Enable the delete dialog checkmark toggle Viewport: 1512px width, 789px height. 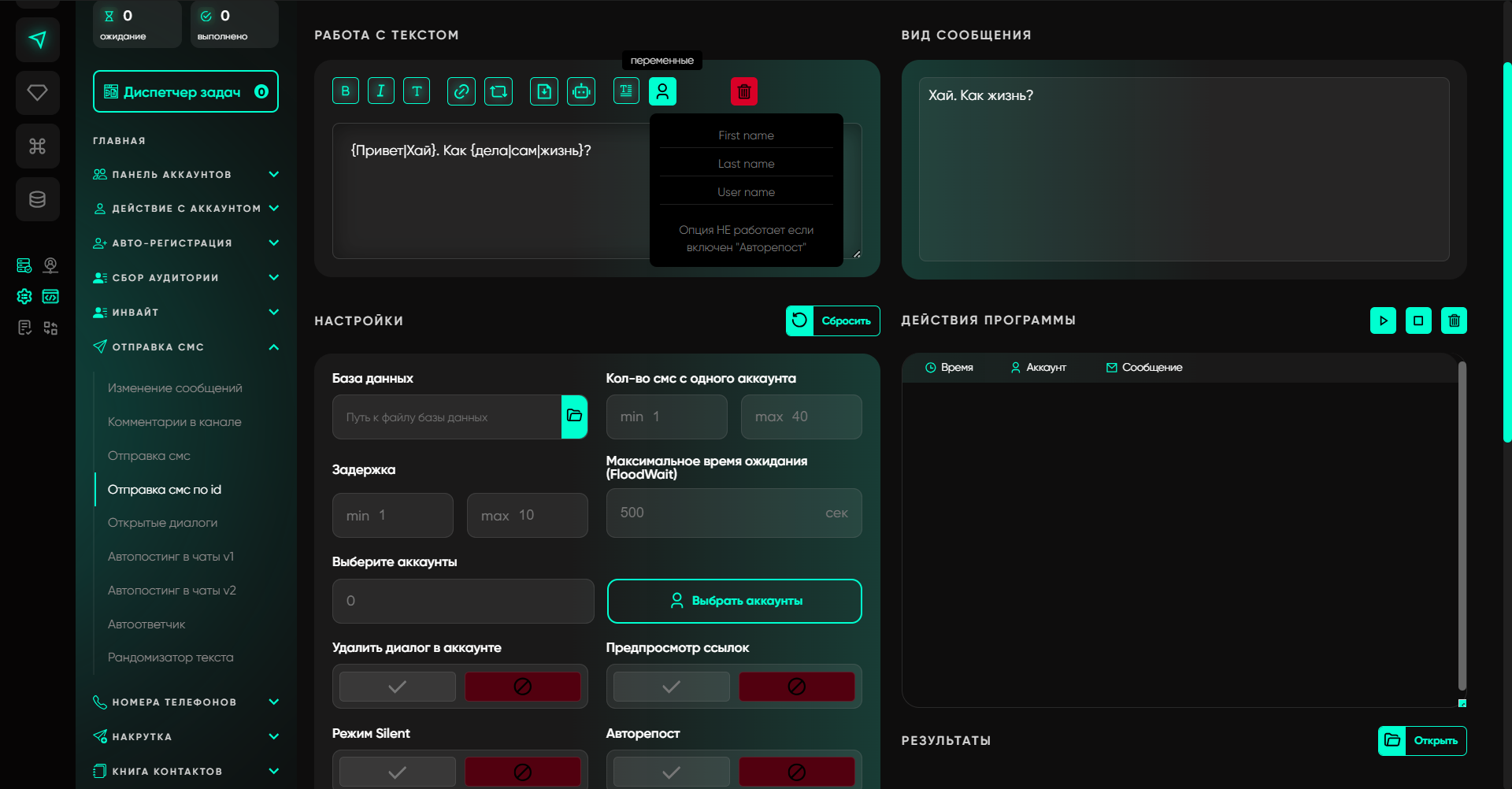[398, 687]
